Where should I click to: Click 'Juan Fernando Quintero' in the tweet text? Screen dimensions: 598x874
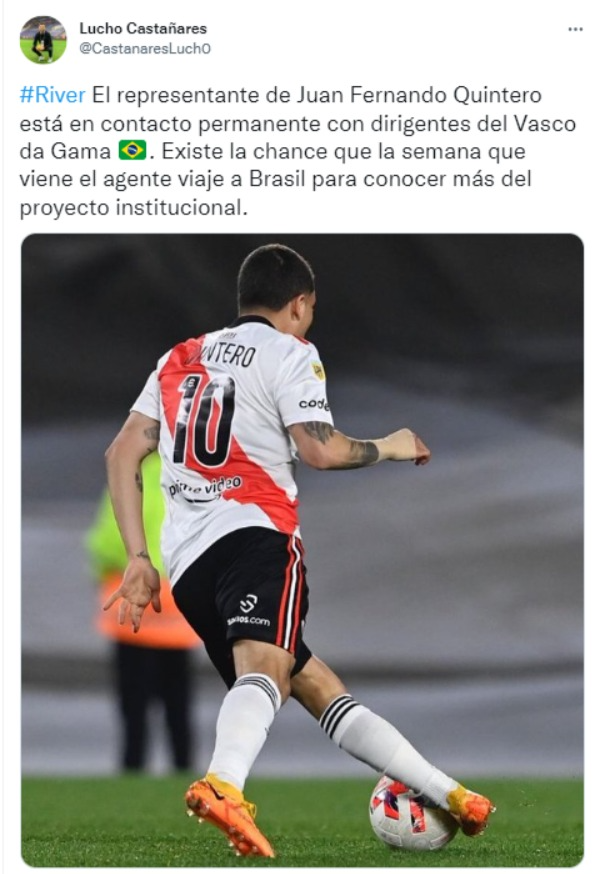coord(419,95)
